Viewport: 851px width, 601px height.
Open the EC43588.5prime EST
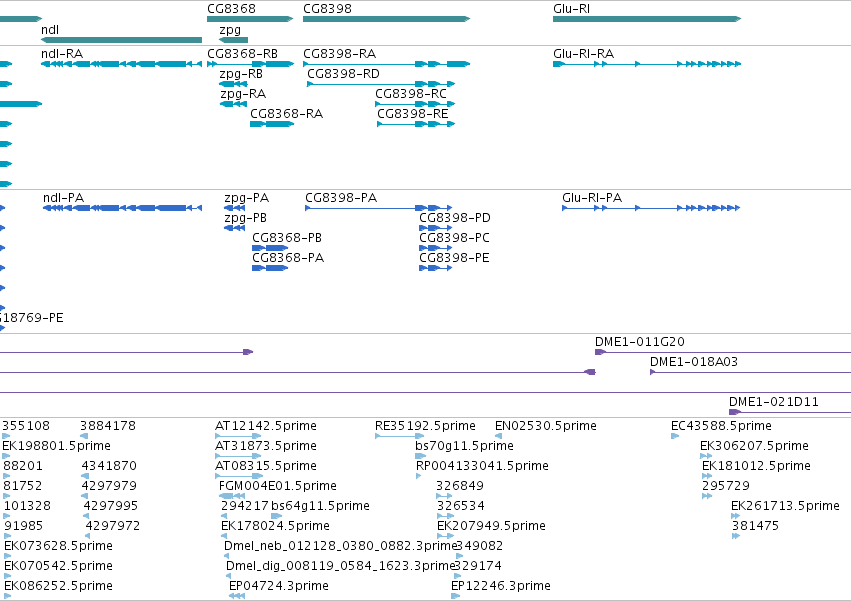click(675, 436)
